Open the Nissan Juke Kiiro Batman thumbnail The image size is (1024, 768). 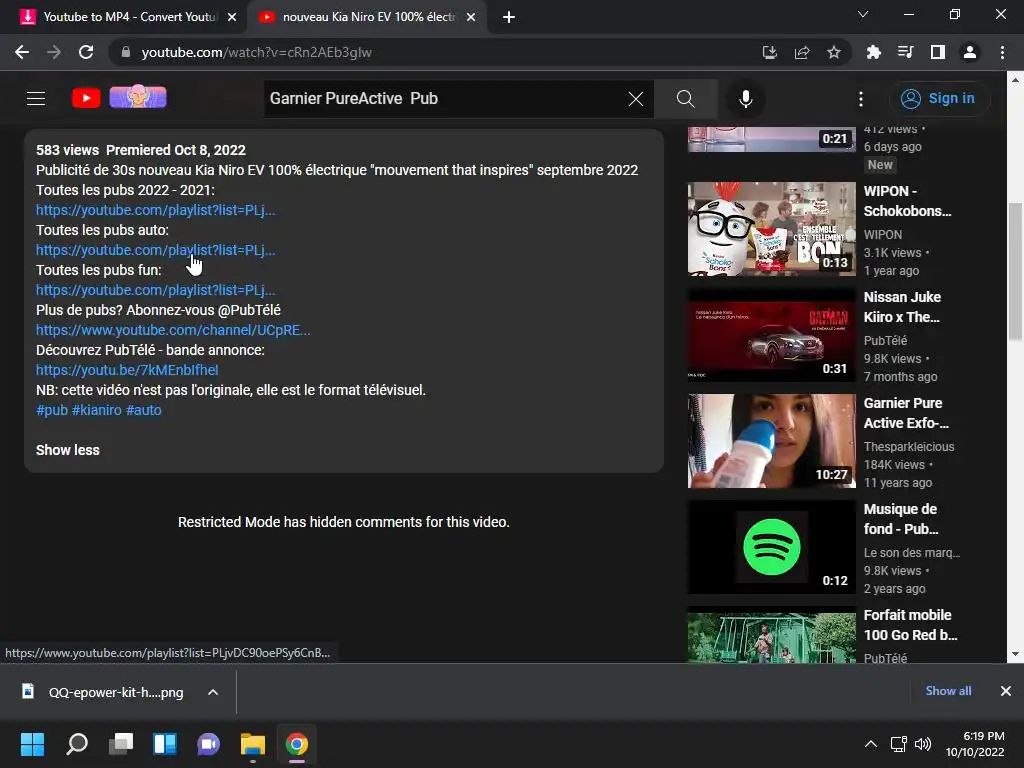pyautogui.click(x=771, y=335)
